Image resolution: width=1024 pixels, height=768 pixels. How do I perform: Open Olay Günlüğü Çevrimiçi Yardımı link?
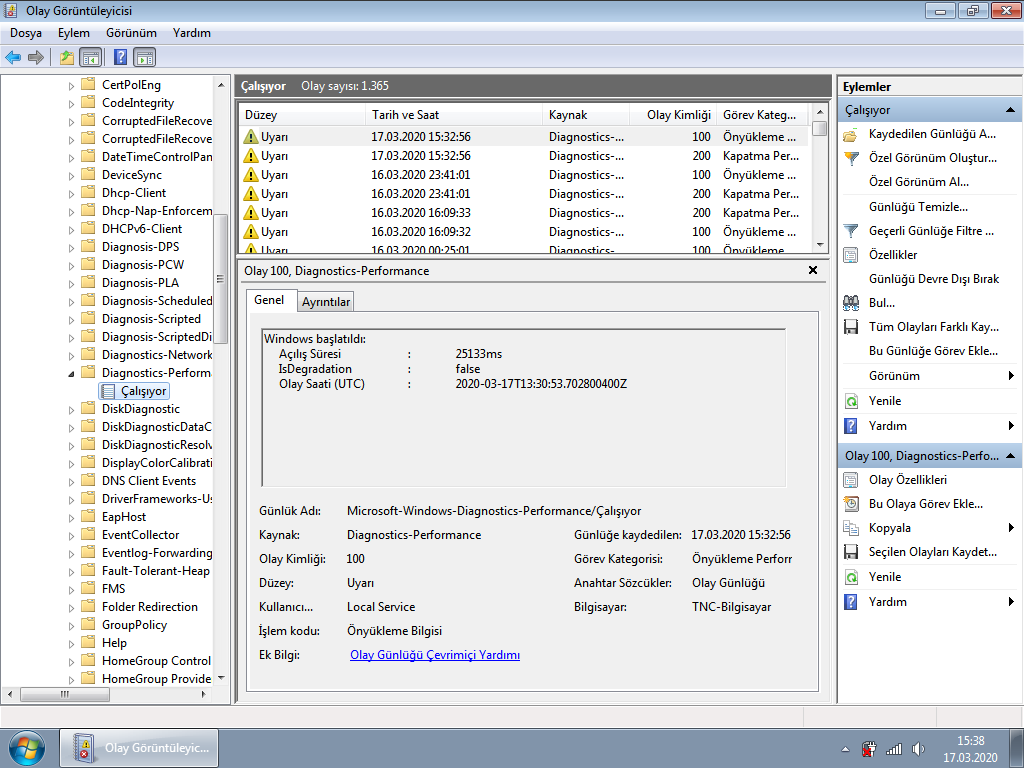click(x=435, y=655)
